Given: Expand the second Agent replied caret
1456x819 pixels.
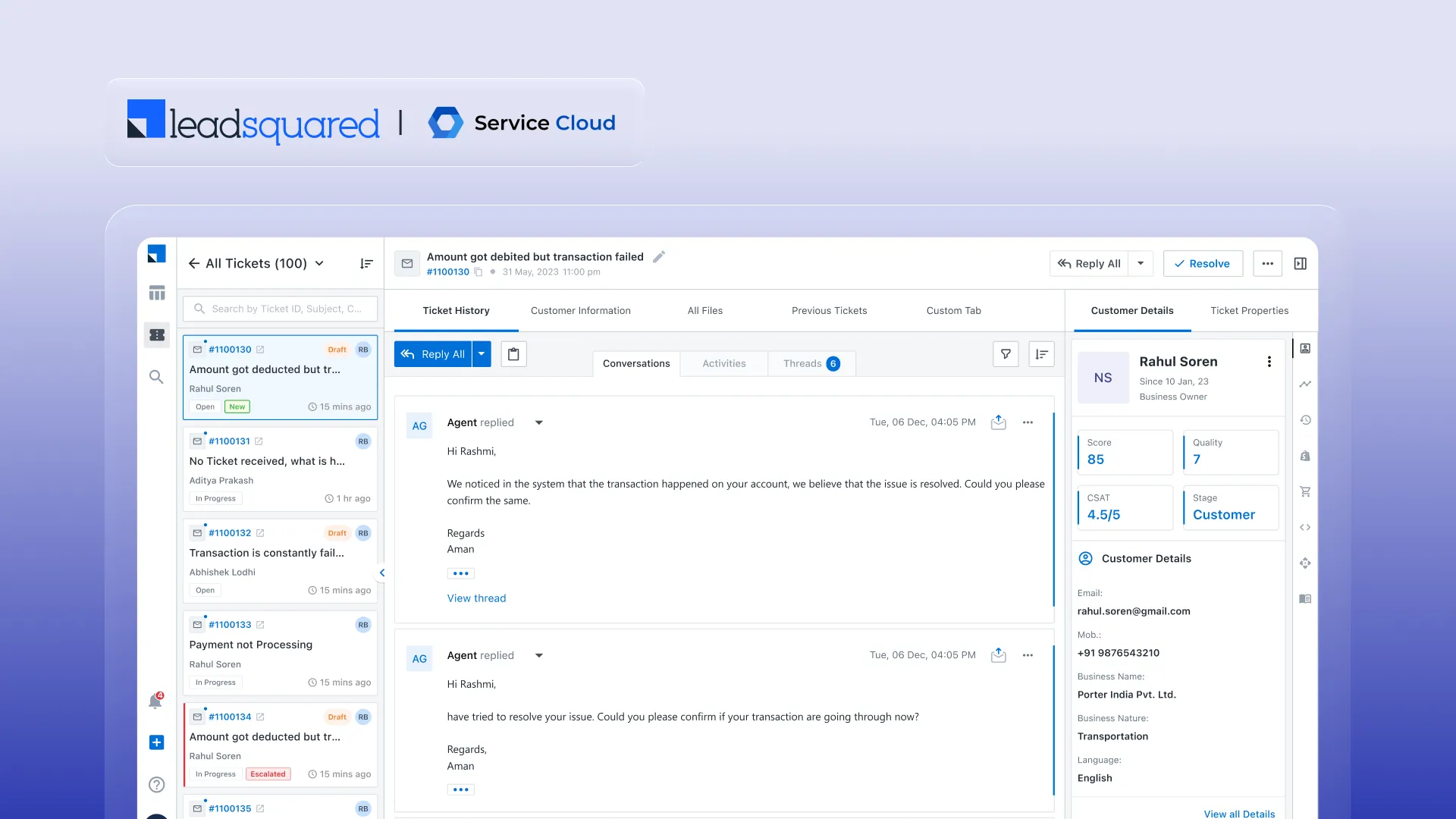Looking at the screenshot, I should pos(539,655).
